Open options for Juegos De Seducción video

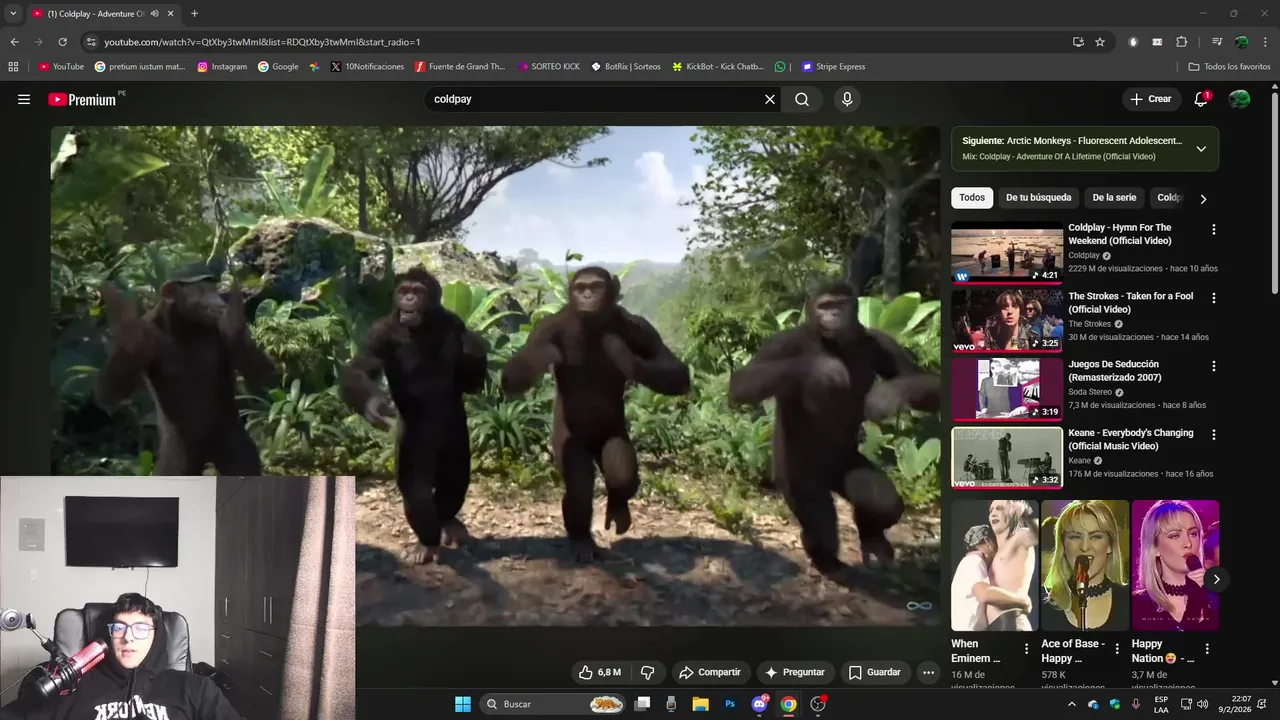pos(1214,366)
